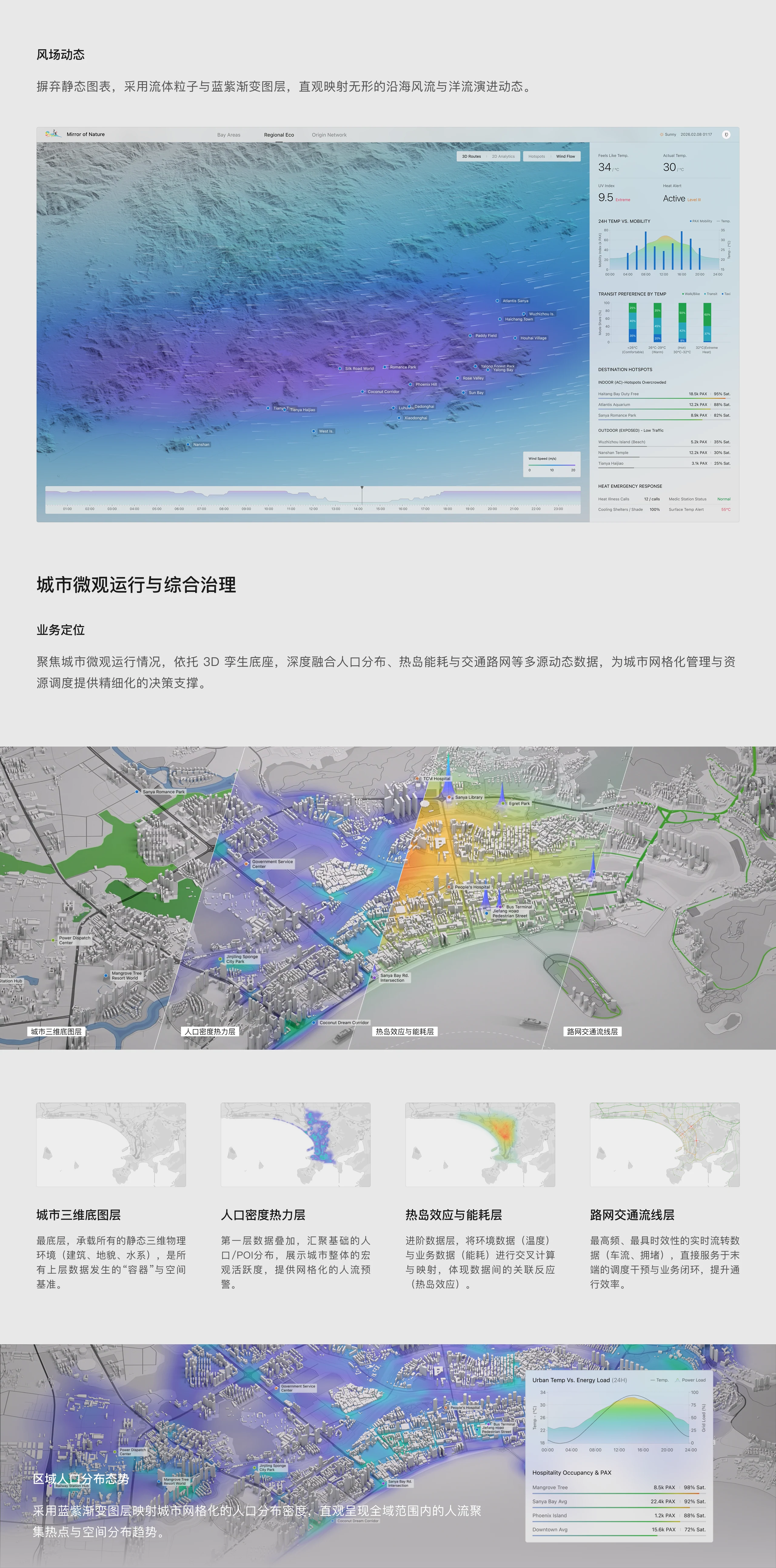Viewport: 776px width, 1568px height.
Task: Select the Paddy Field marker
Action: pos(470,335)
